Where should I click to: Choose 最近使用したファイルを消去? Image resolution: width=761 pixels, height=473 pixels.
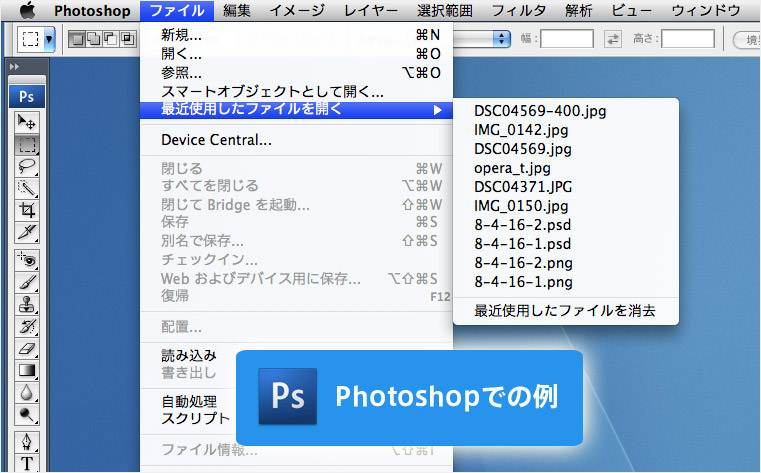point(565,310)
